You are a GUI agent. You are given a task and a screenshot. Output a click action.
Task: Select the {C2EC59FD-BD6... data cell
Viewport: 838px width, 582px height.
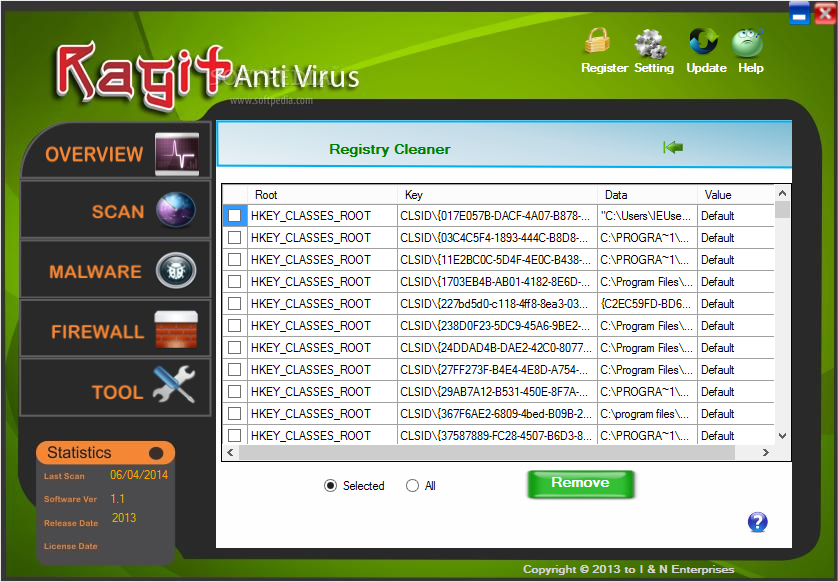(x=647, y=304)
